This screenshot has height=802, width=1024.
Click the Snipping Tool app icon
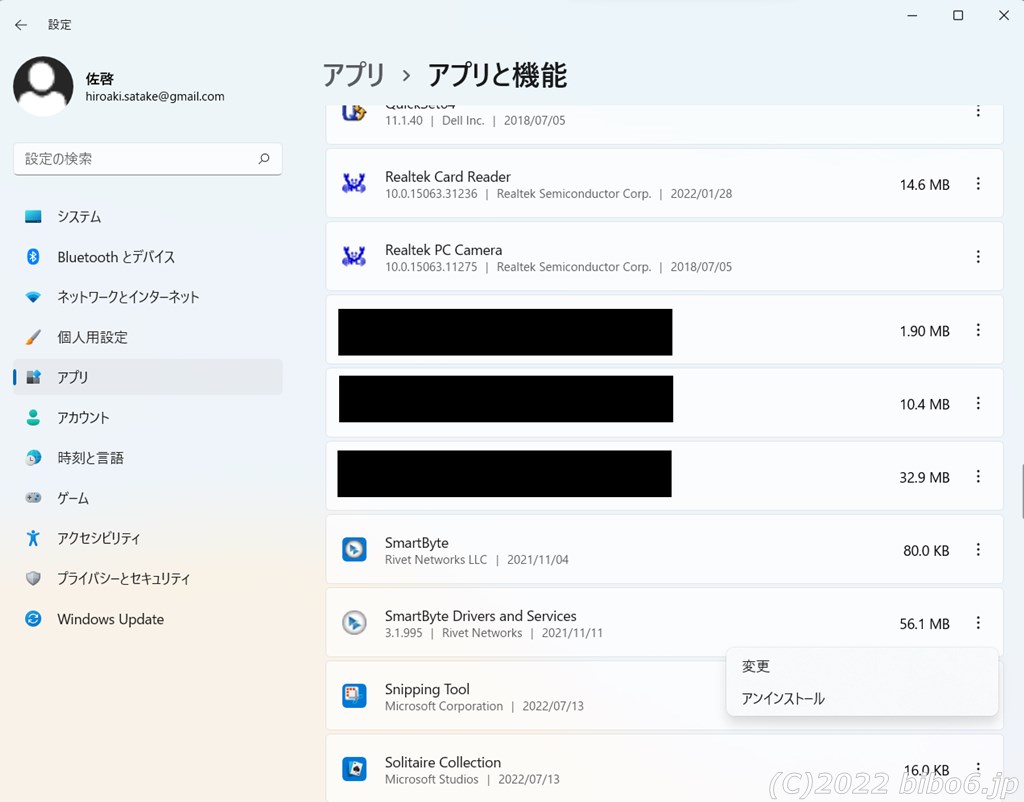[354, 696]
